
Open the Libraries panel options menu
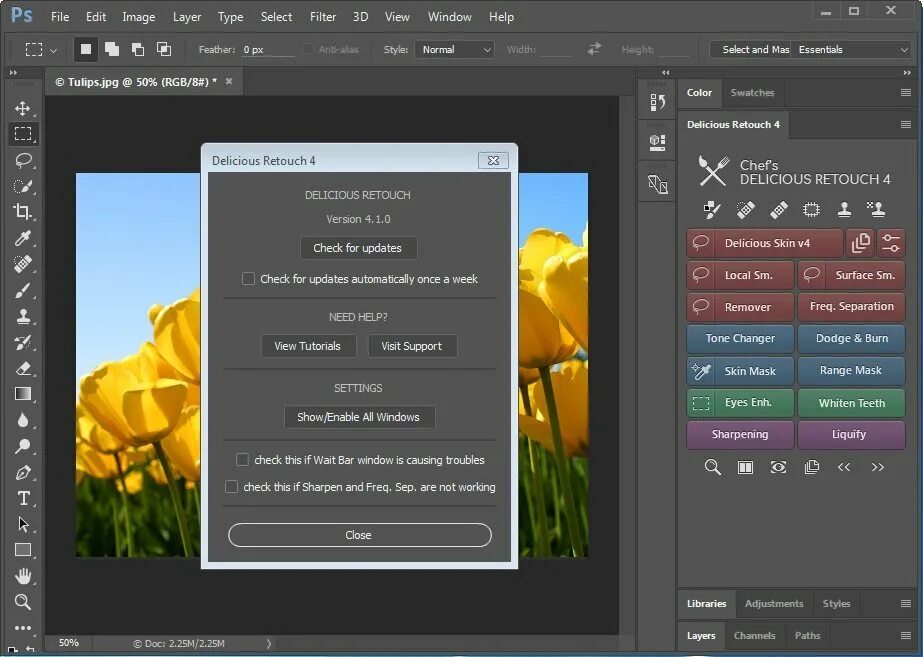coord(906,603)
